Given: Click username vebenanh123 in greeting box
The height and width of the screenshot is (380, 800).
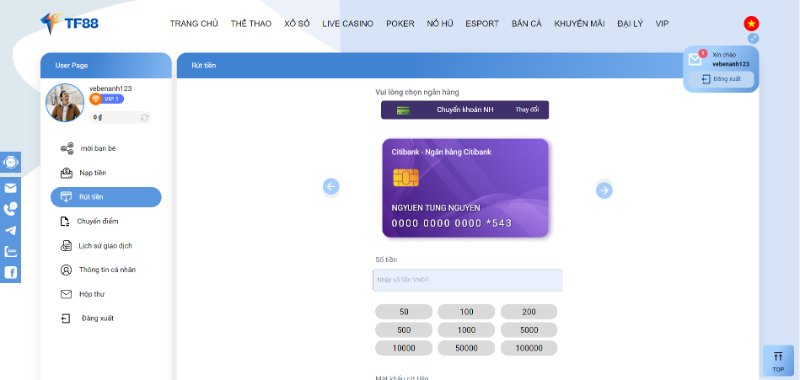Looking at the screenshot, I should [731, 64].
